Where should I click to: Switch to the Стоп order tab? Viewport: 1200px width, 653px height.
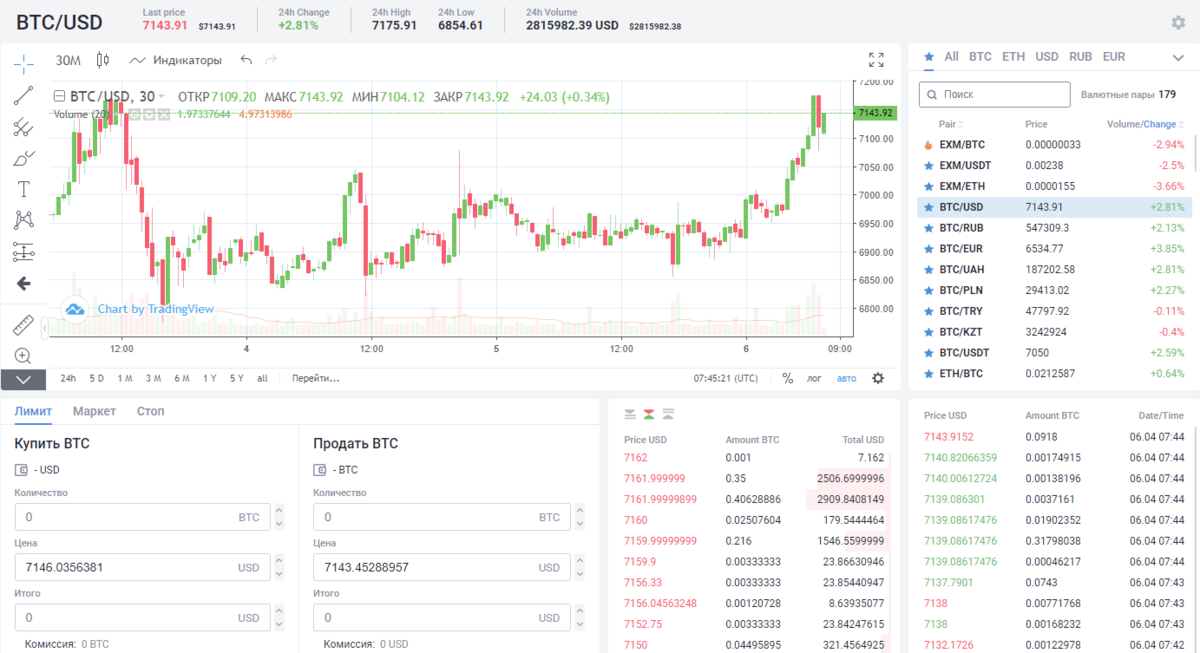150,411
